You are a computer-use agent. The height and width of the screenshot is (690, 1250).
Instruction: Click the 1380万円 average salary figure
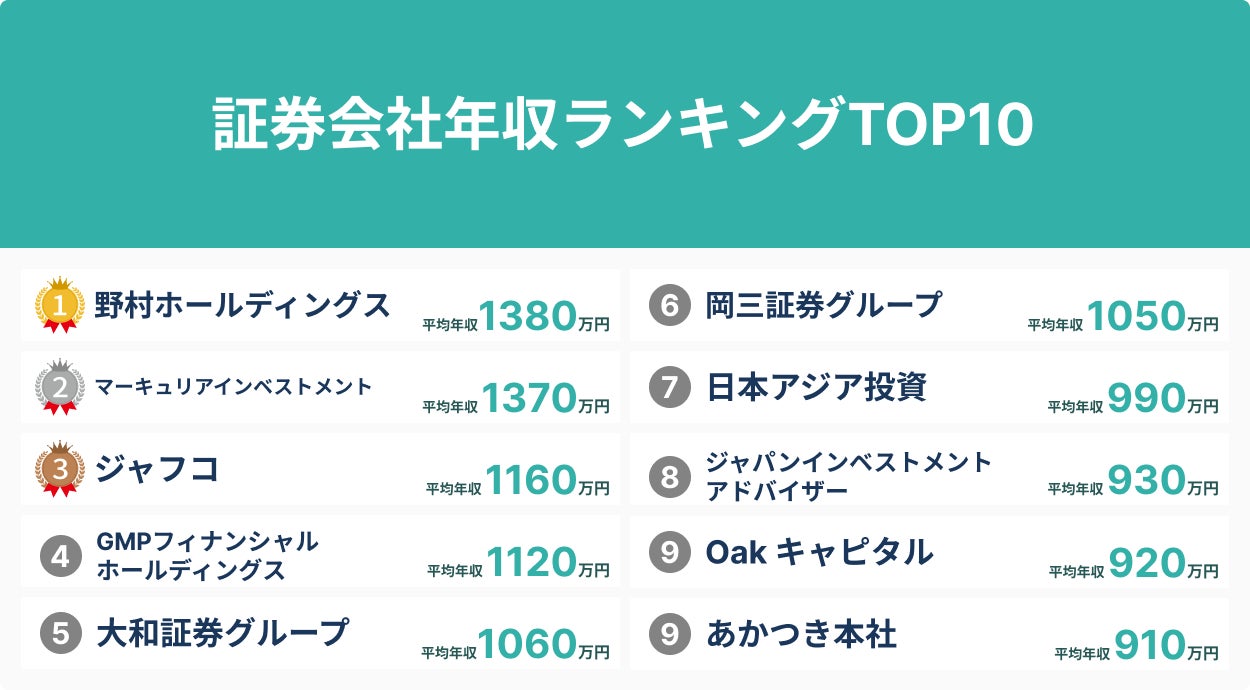544,316
